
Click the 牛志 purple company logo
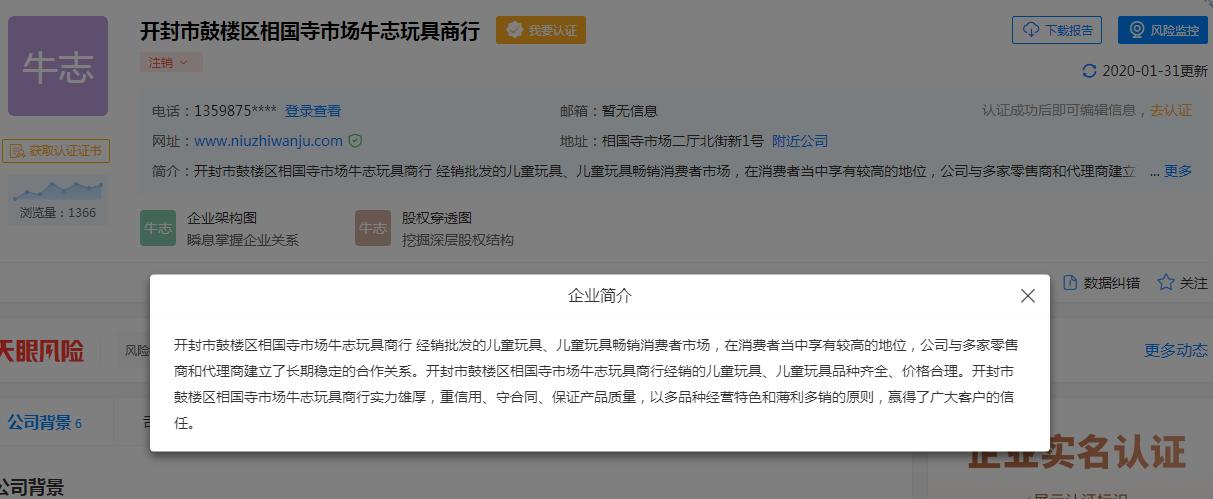[x=58, y=66]
